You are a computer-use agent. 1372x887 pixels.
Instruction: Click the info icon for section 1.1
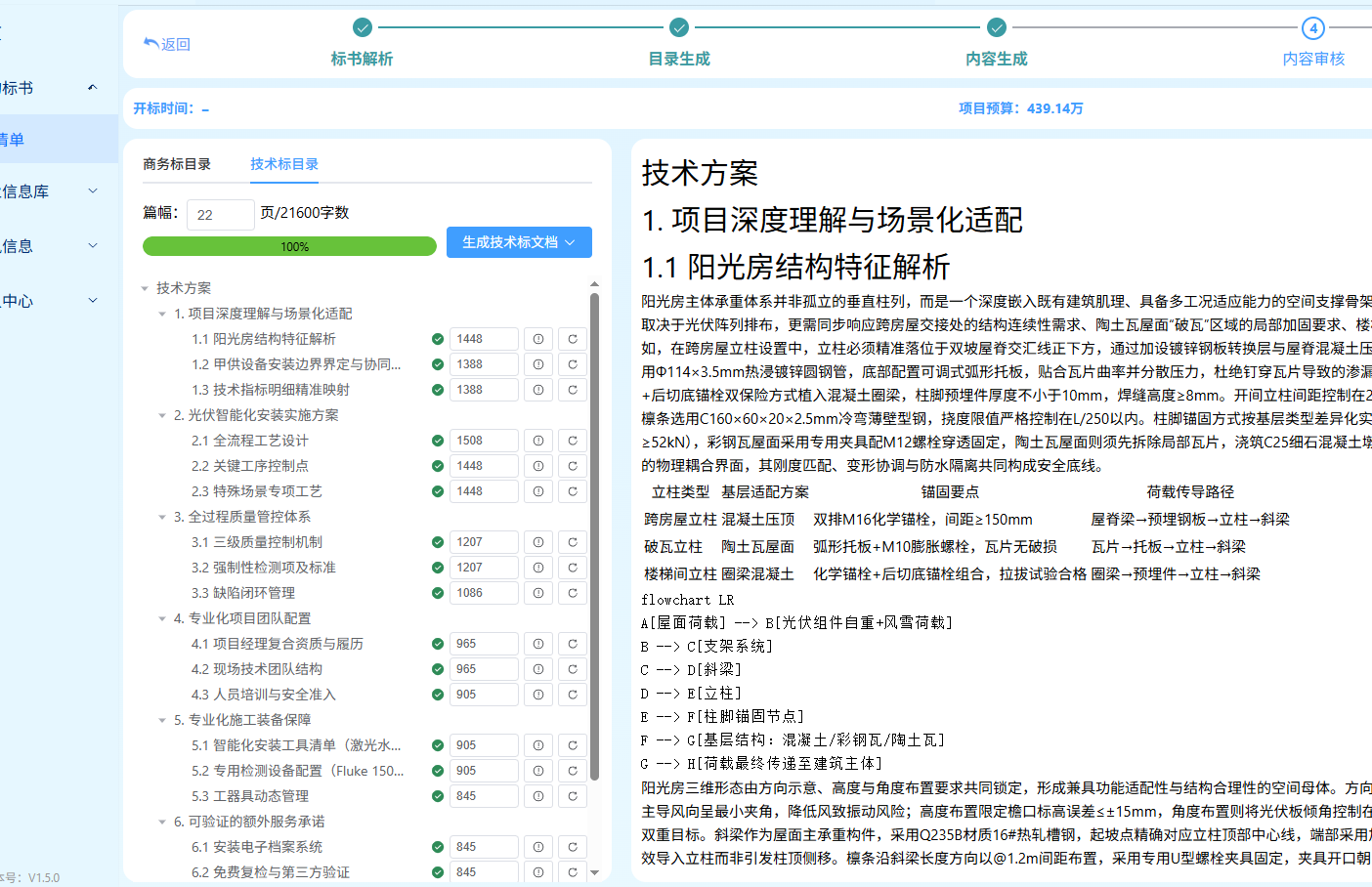(x=538, y=339)
